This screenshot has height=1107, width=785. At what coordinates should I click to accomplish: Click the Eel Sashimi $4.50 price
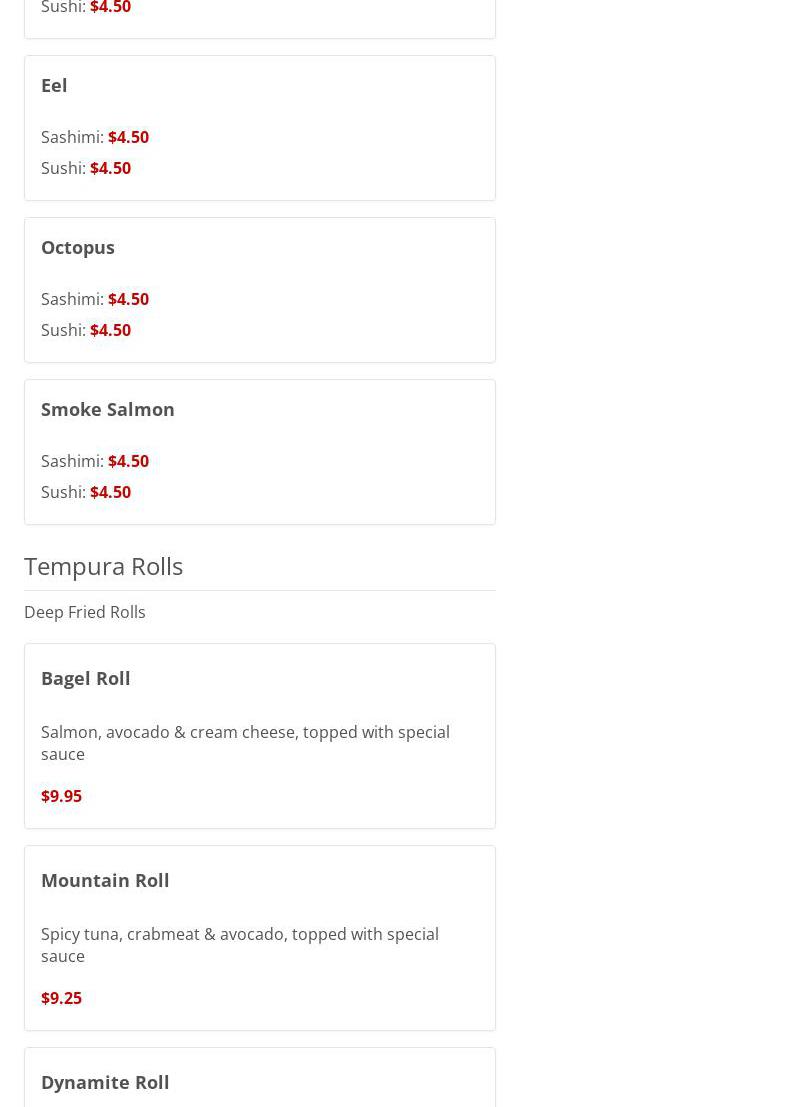128,137
